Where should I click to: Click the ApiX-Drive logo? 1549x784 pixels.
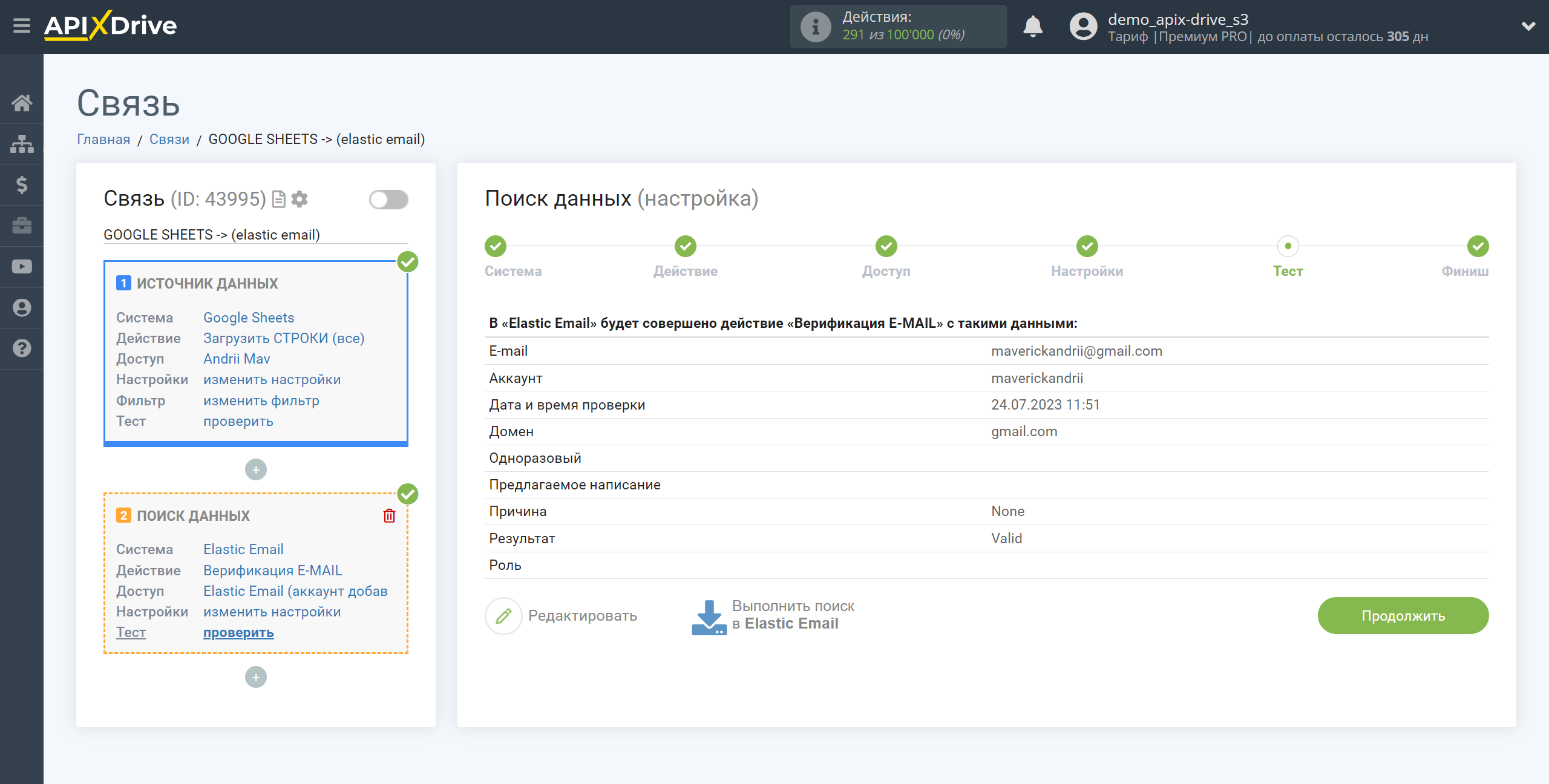click(110, 26)
